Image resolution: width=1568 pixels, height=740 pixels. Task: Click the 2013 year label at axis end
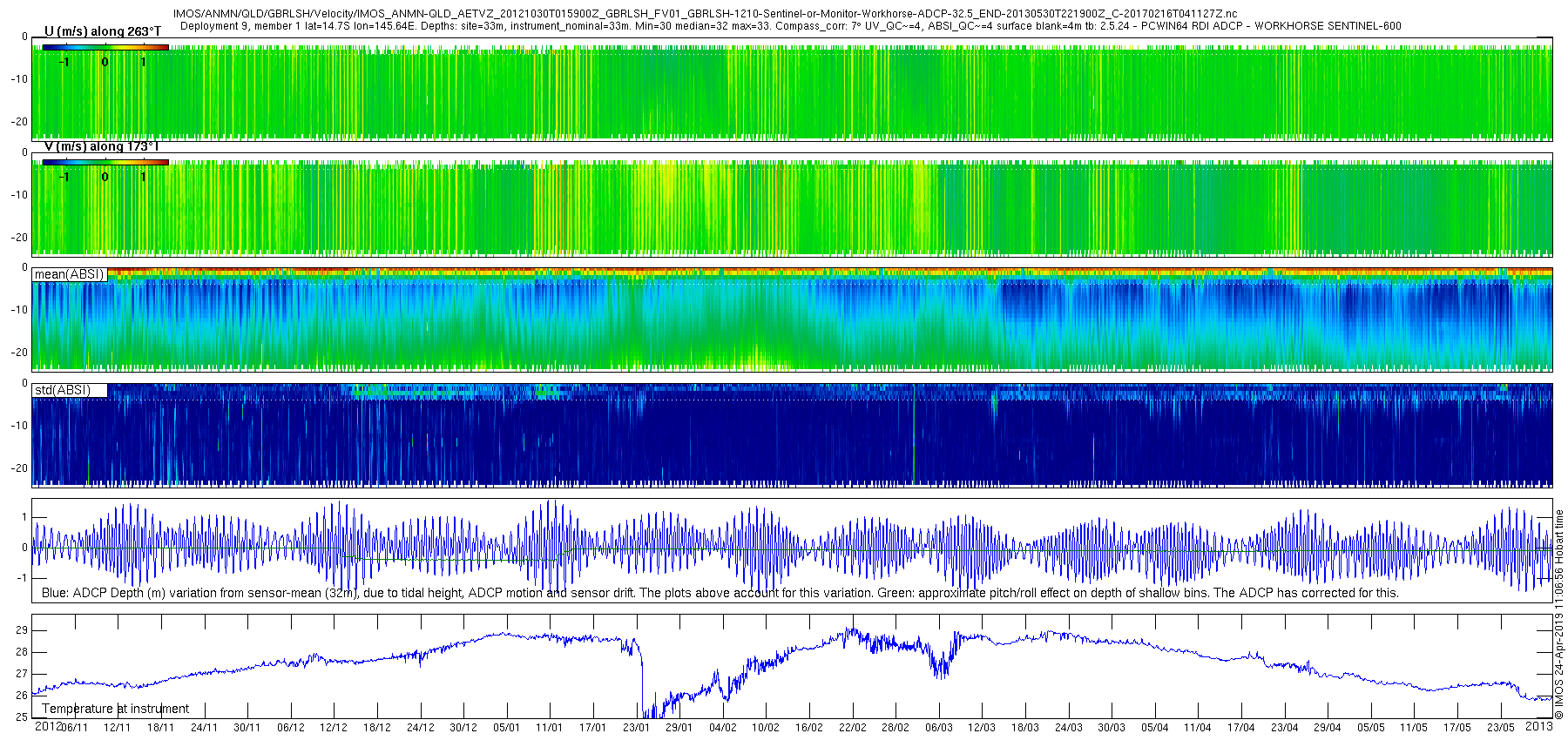[x=1539, y=726]
